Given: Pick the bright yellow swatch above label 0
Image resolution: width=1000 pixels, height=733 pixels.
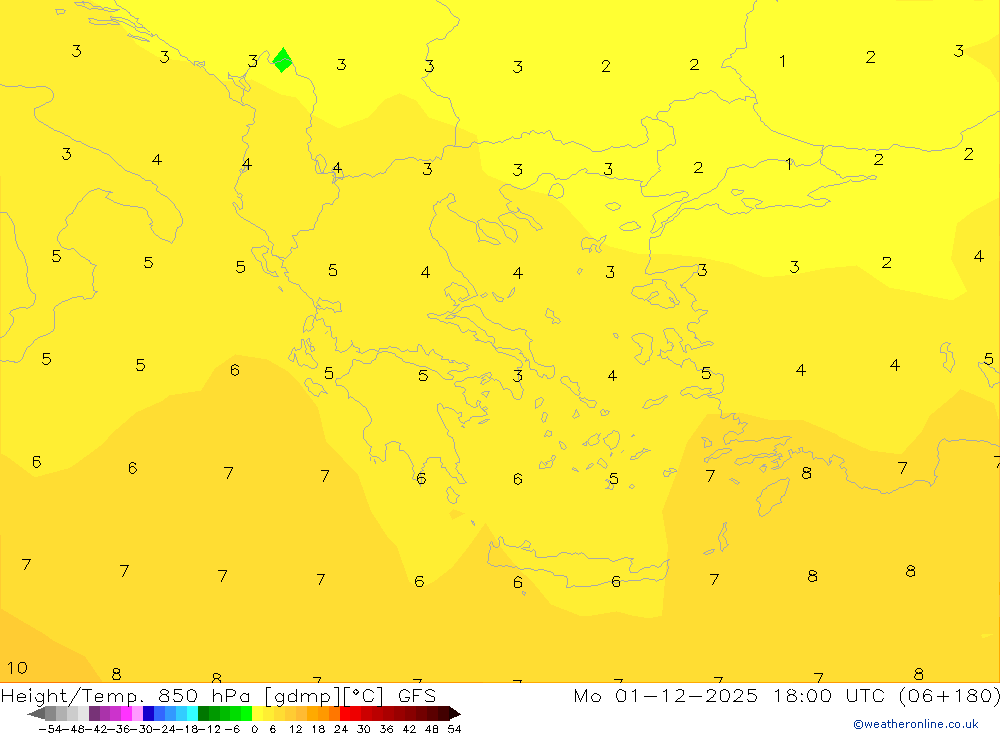Looking at the screenshot, I should [x=257, y=713].
